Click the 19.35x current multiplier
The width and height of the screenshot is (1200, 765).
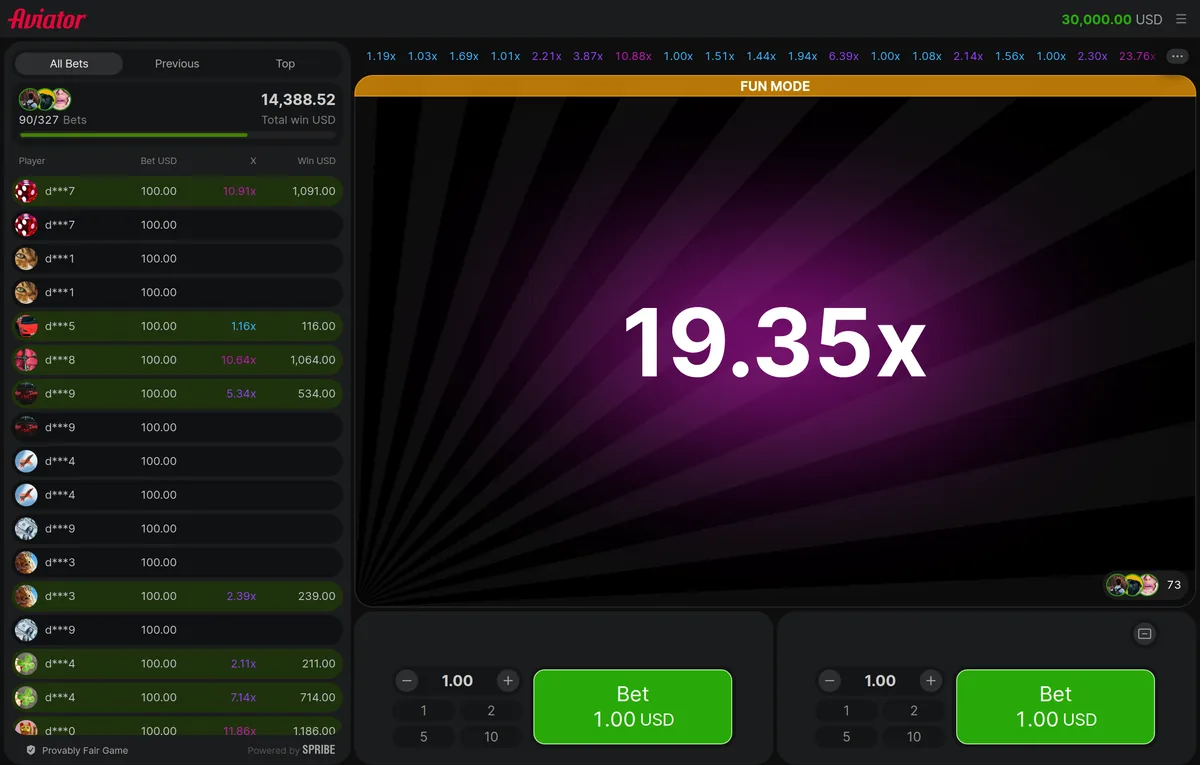coord(775,341)
